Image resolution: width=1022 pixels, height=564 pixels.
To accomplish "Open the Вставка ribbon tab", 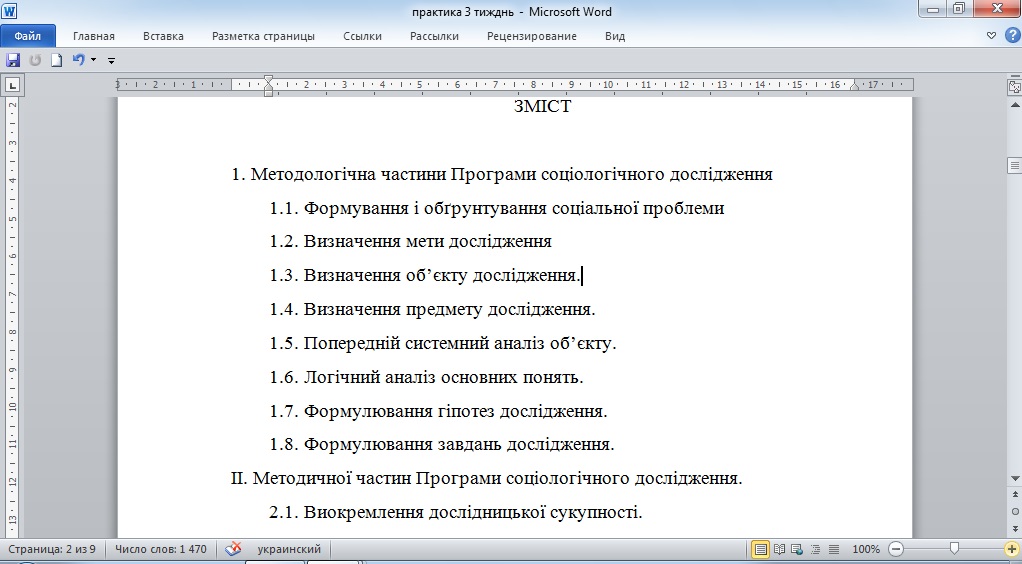I will [163, 36].
